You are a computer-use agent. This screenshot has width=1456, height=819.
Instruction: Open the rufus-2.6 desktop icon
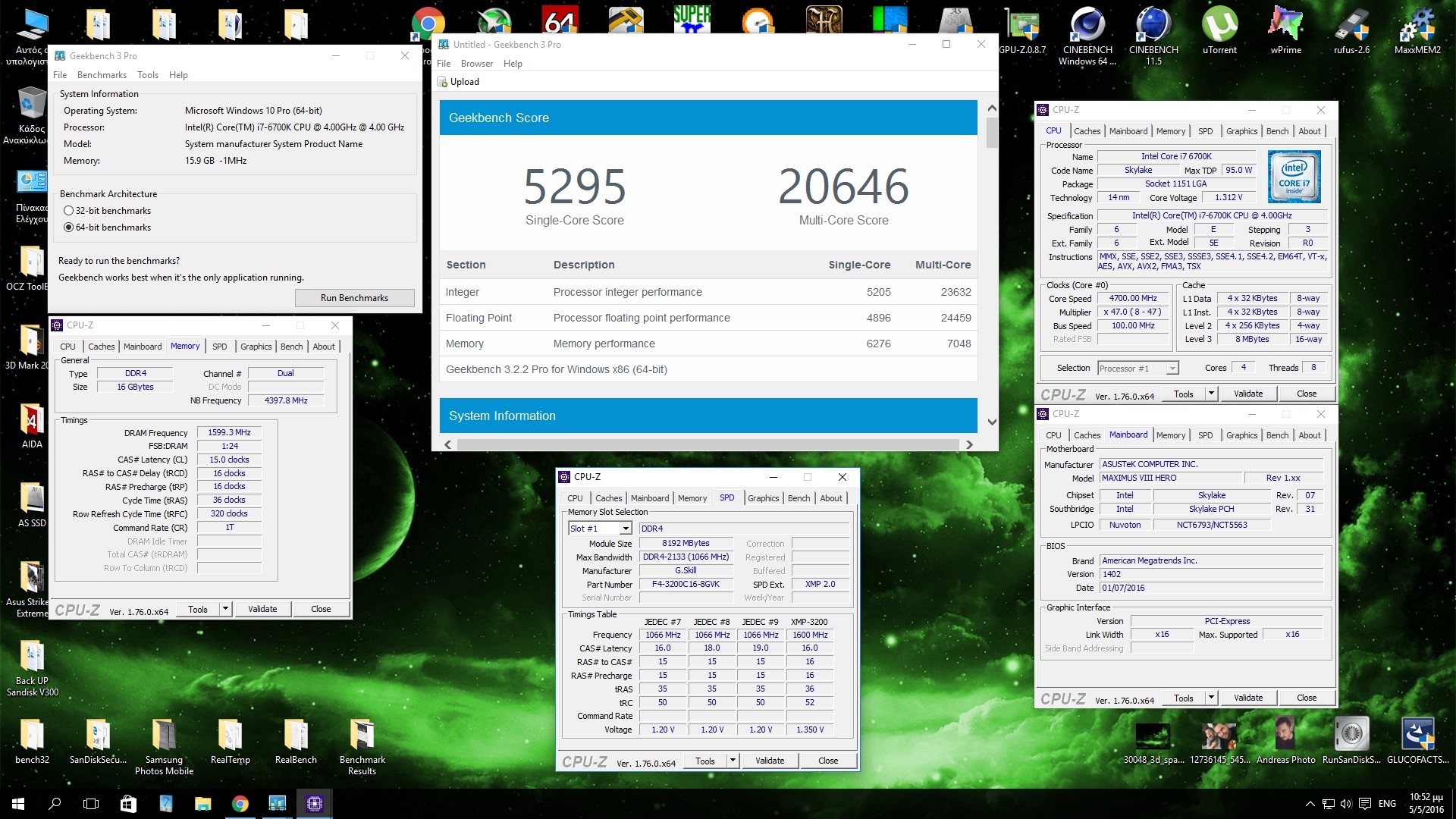click(1351, 32)
